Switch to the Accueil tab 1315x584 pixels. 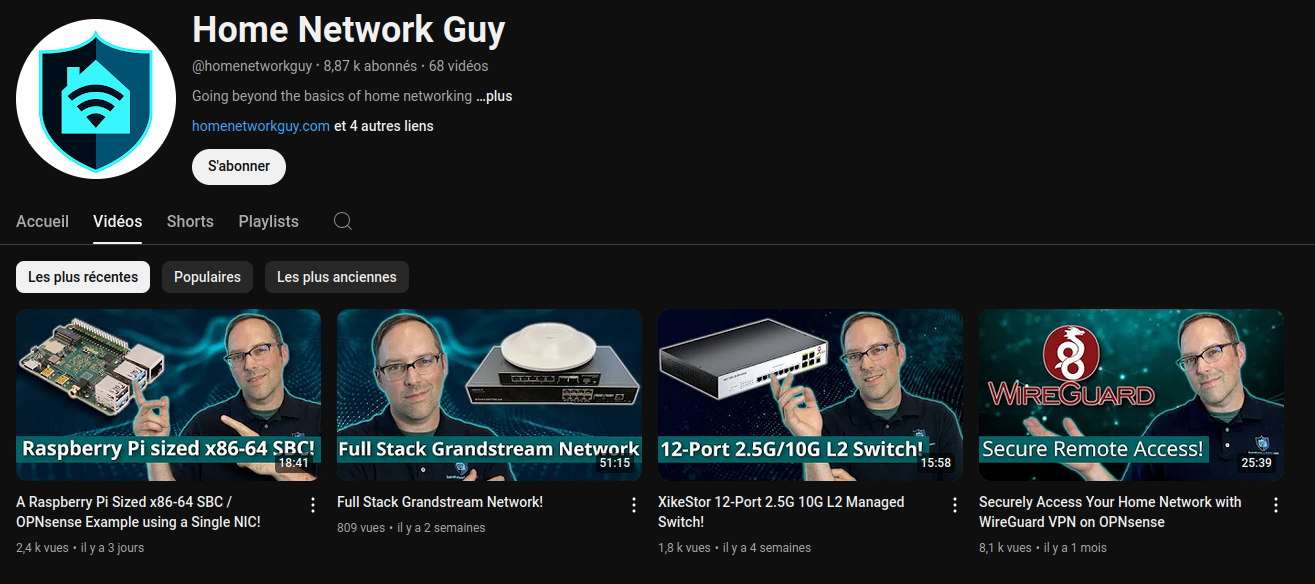tap(42, 221)
